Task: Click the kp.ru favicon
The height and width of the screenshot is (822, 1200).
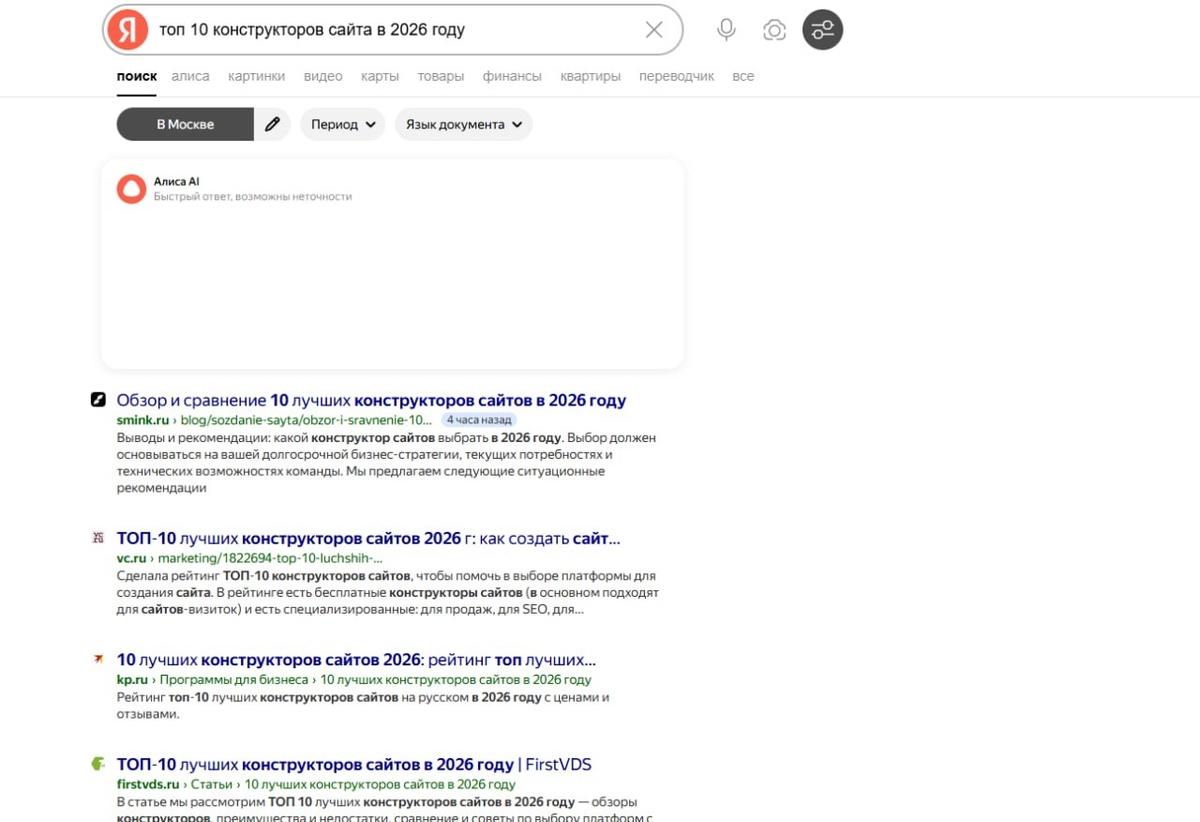Action: tap(98, 659)
